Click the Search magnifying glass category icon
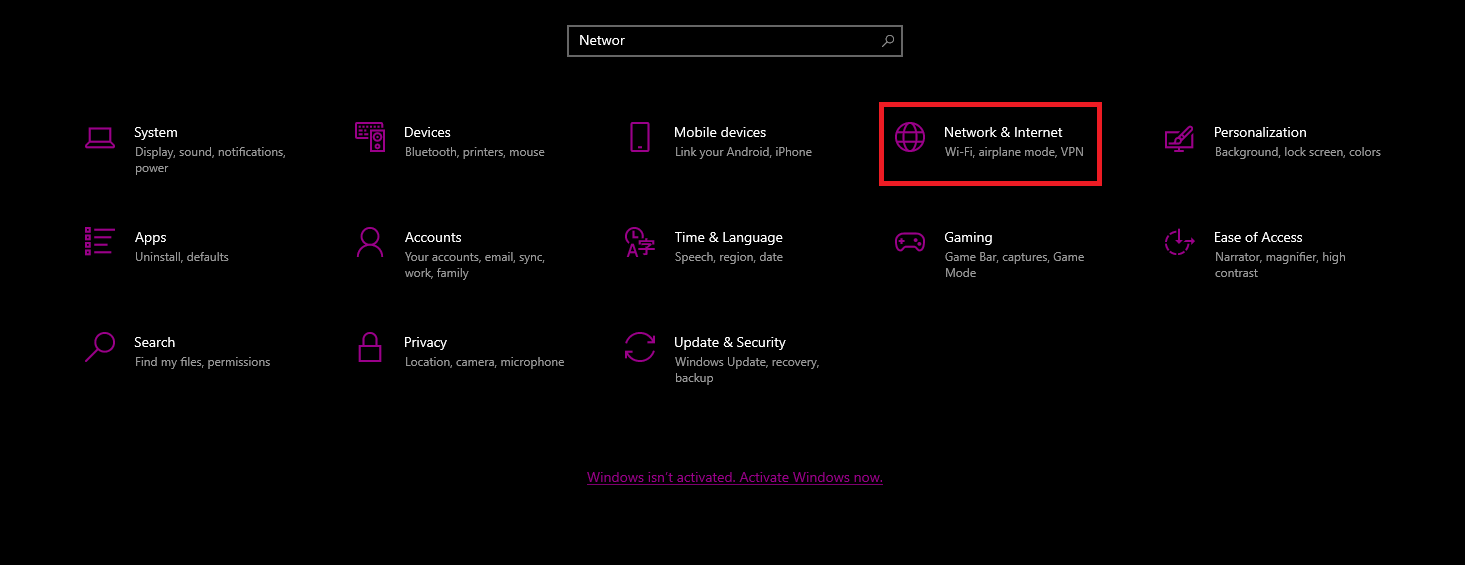The height and width of the screenshot is (565, 1465). click(100, 347)
